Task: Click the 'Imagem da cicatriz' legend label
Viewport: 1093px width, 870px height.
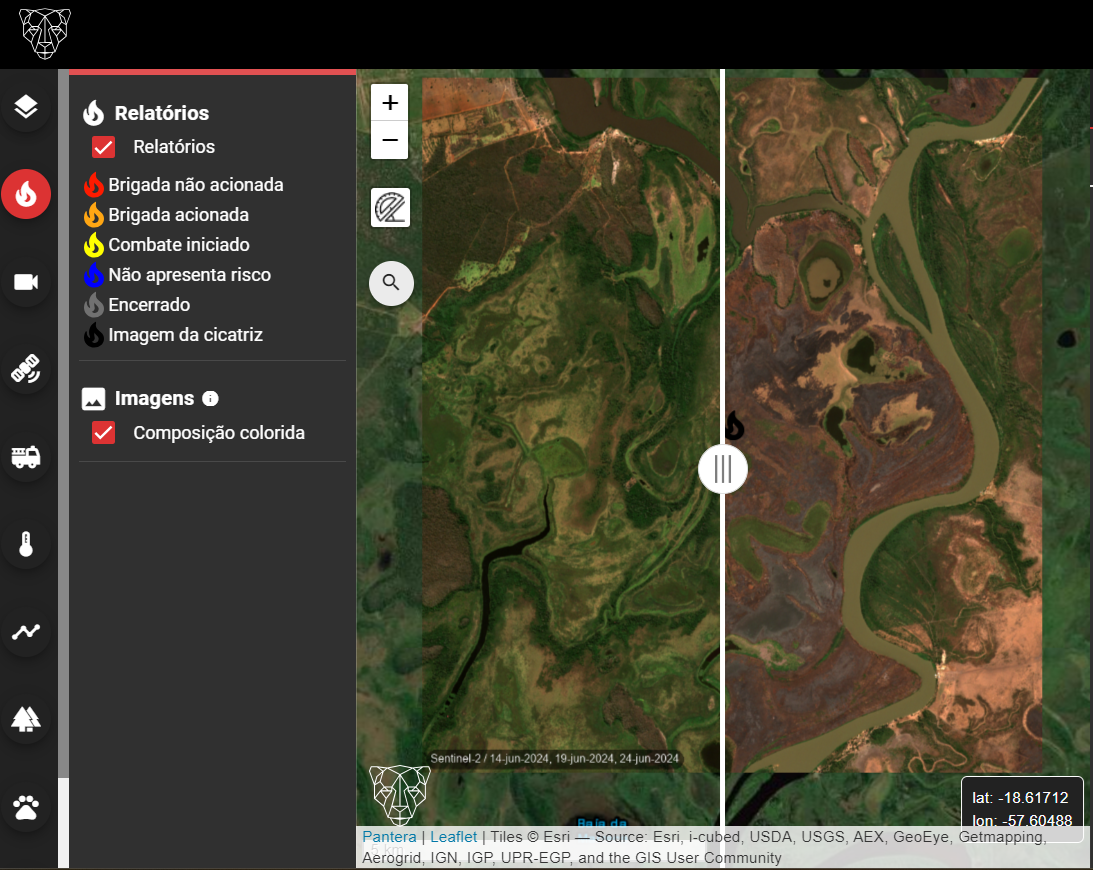Action: click(x=185, y=335)
